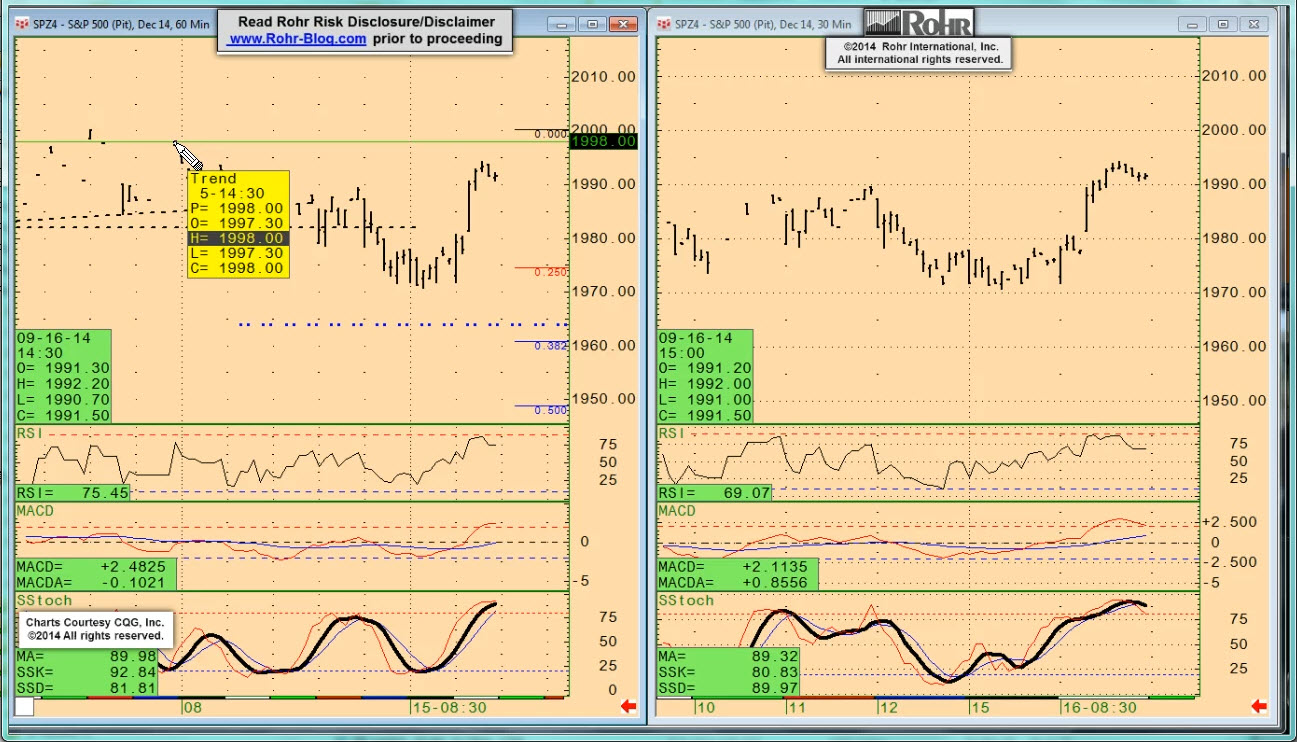This screenshot has width=1297, height=742.
Task: Click the 0.382 Fibonacci level label
Action: tap(551, 346)
